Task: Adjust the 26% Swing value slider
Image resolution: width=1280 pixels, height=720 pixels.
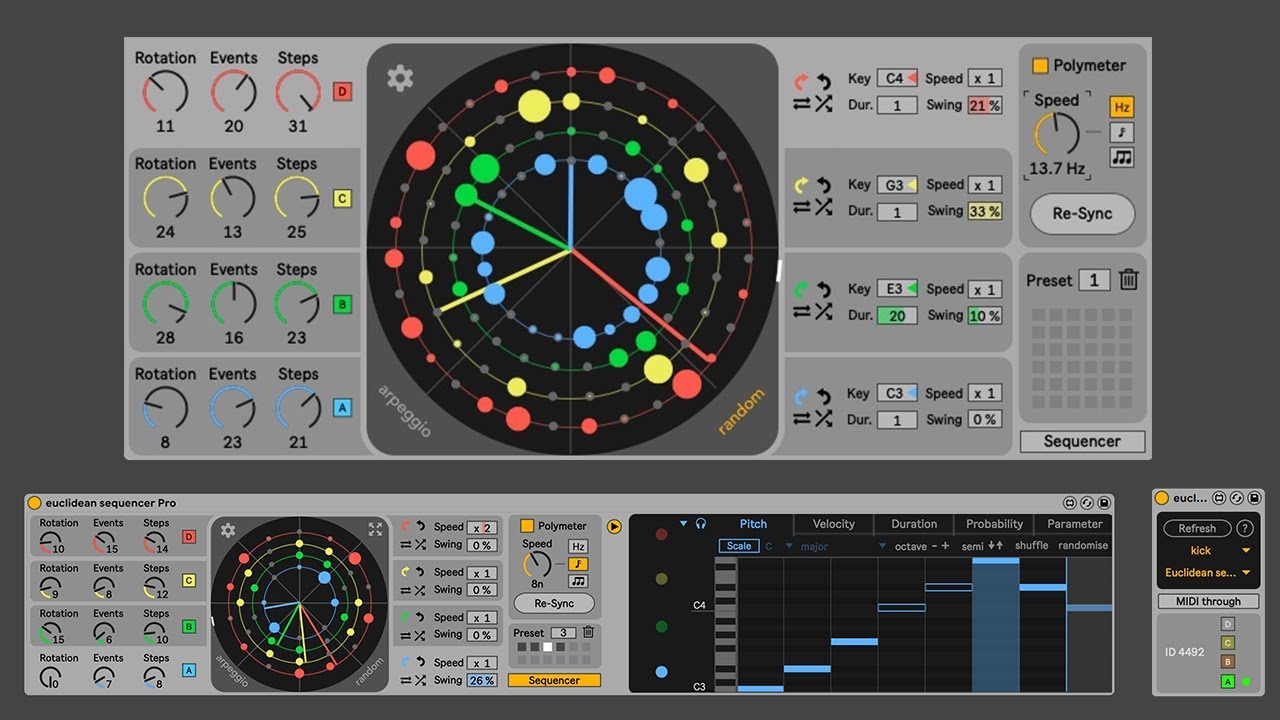Action: 480,680
